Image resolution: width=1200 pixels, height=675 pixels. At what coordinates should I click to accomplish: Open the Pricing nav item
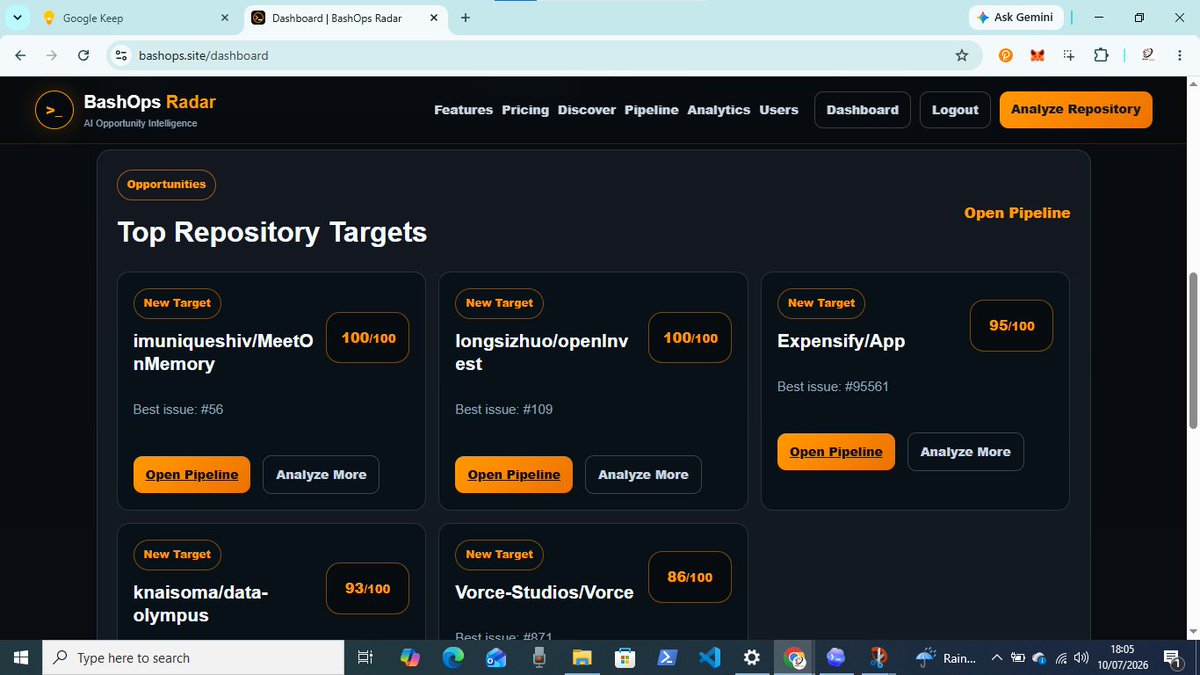525,110
